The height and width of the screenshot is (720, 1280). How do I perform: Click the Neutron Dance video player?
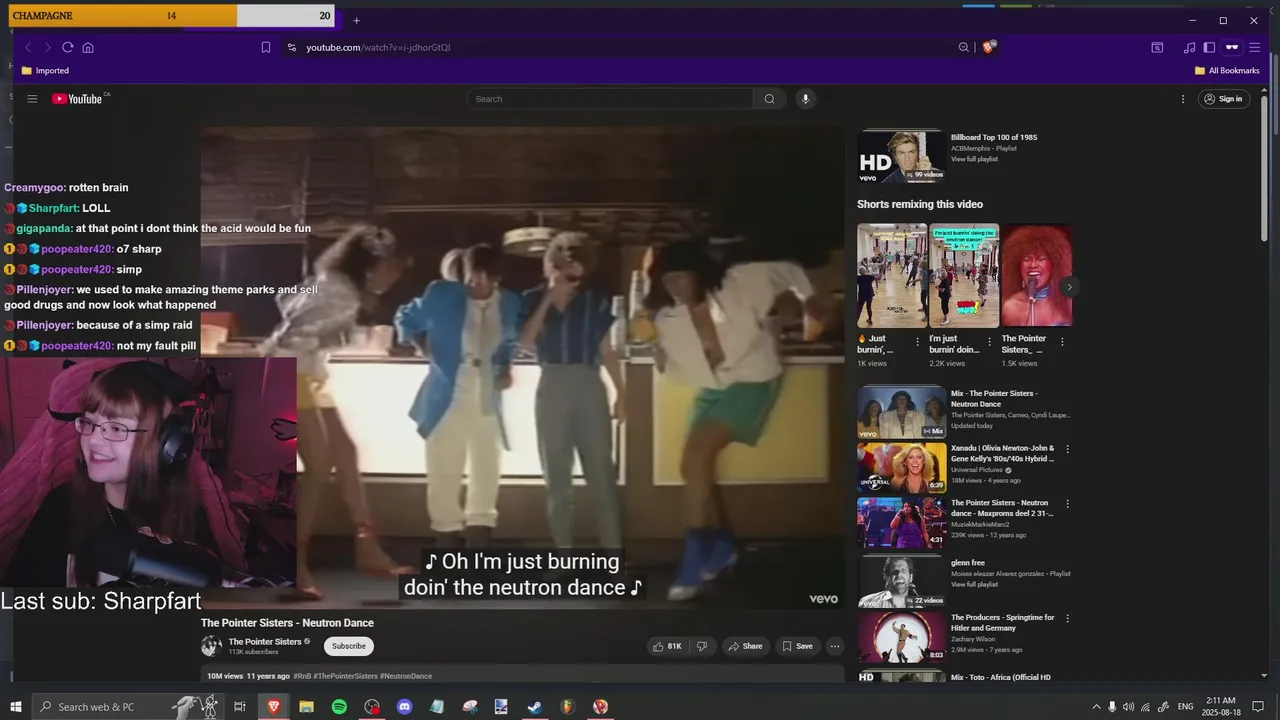(522, 367)
